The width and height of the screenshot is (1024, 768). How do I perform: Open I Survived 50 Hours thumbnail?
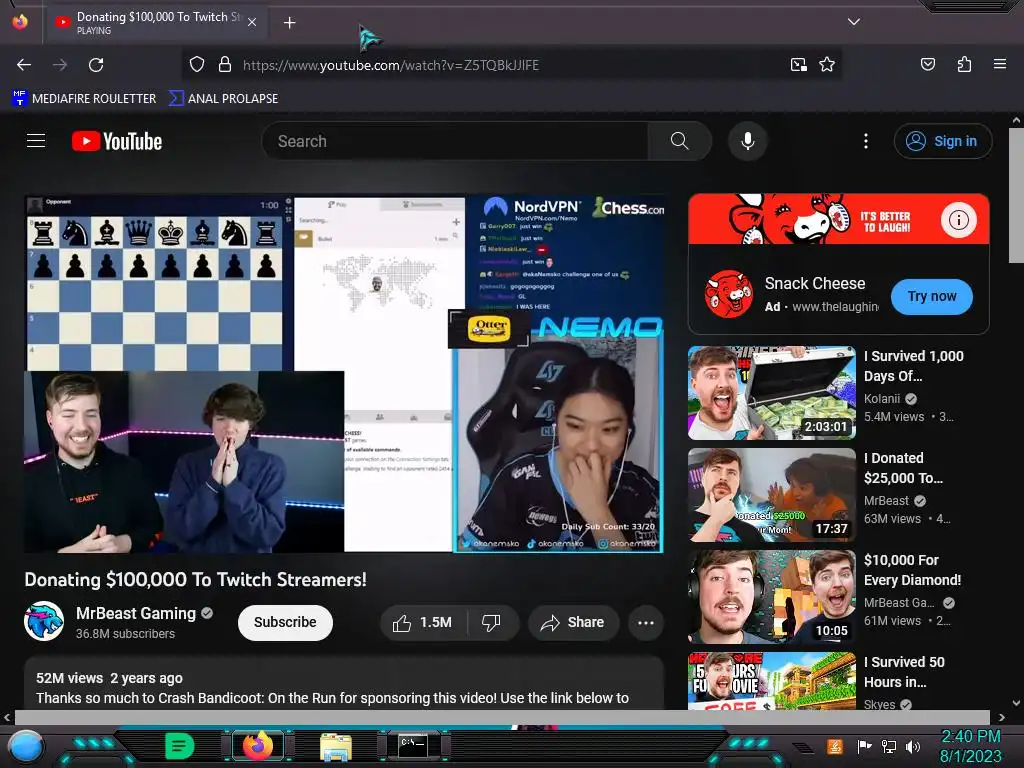click(772, 680)
